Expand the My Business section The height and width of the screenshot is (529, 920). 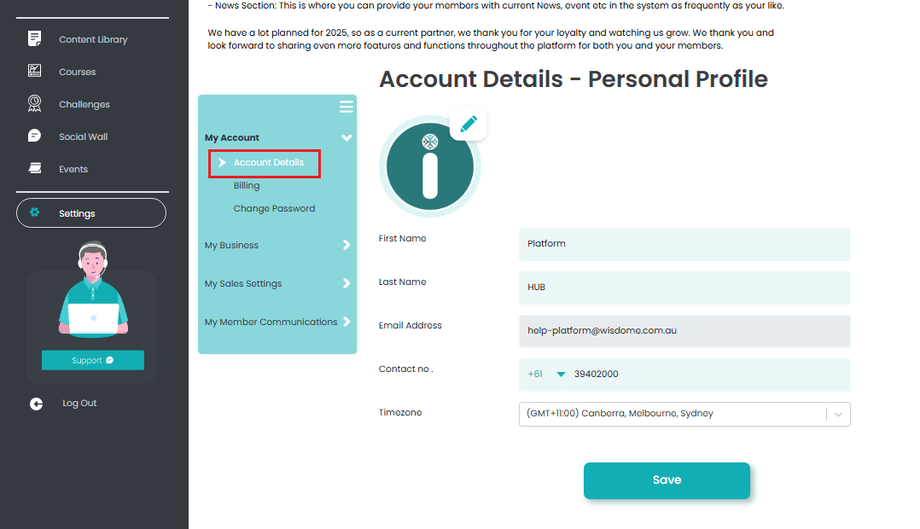pos(346,245)
